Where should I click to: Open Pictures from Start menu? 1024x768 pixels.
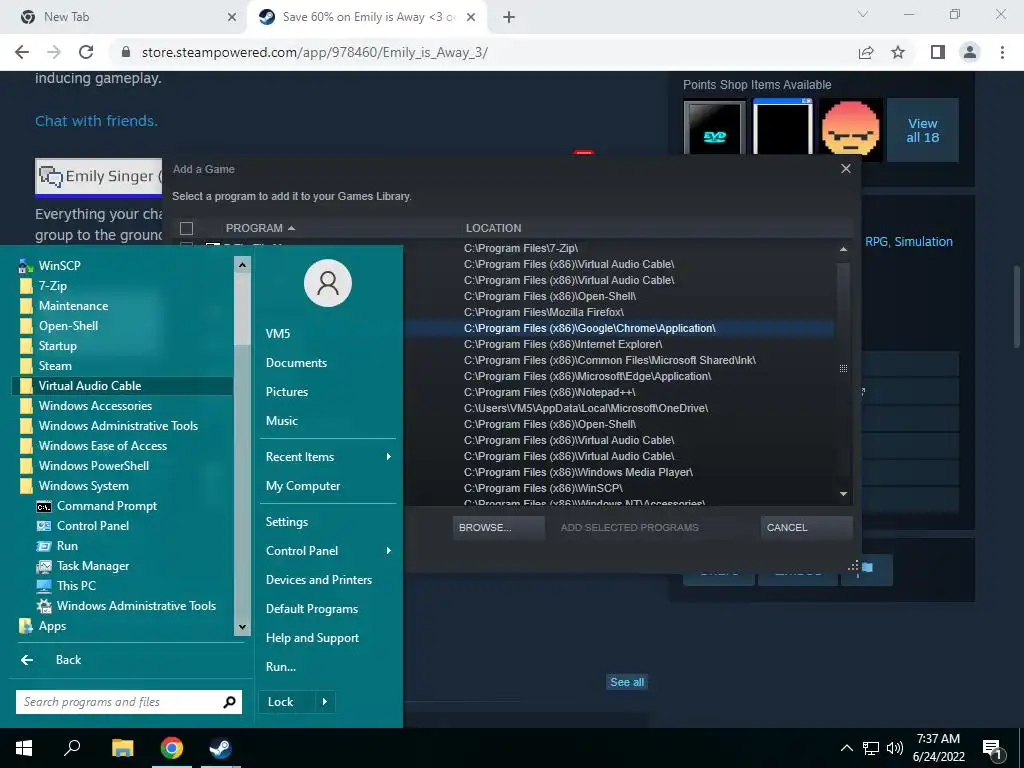[287, 392]
